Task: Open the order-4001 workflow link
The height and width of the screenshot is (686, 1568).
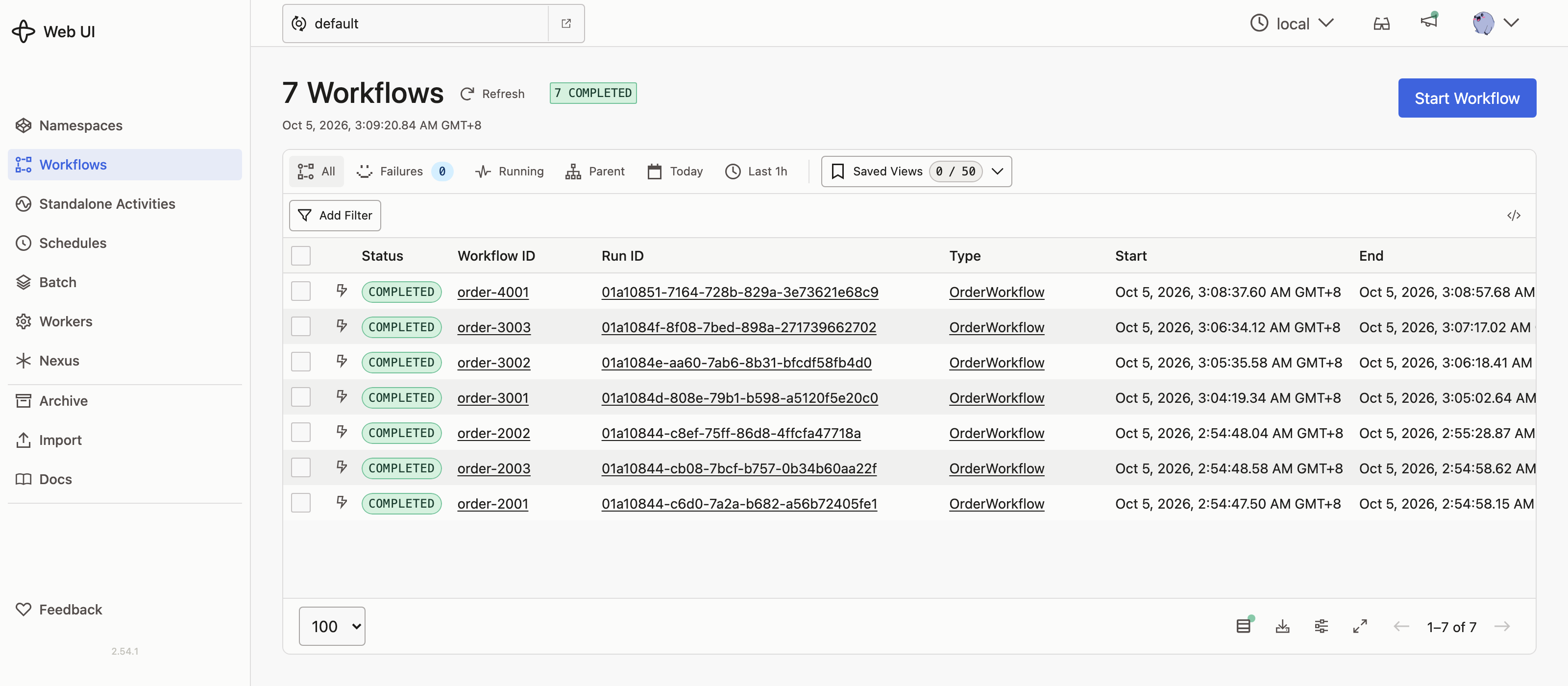Action: point(492,292)
